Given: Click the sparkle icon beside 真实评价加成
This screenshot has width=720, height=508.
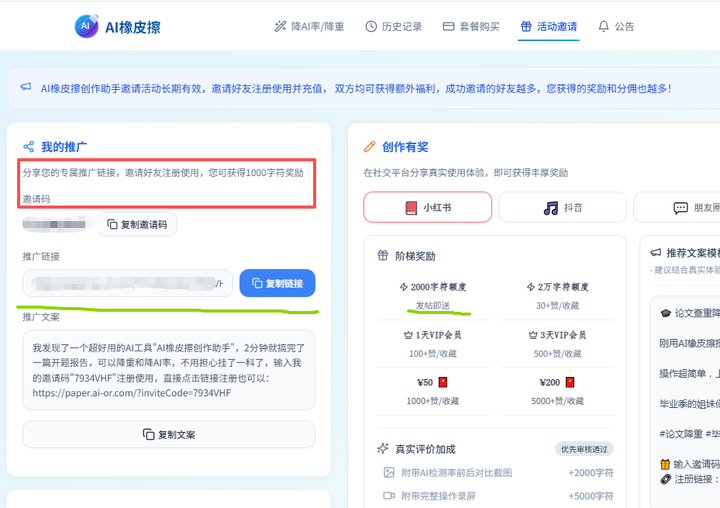Looking at the screenshot, I should point(383,449).
